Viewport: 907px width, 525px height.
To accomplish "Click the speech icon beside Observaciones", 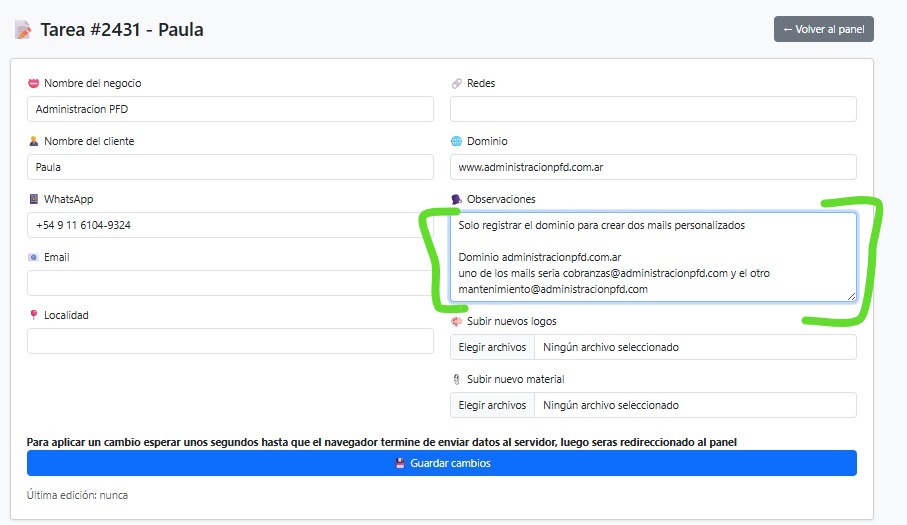I will coord(456,199).
